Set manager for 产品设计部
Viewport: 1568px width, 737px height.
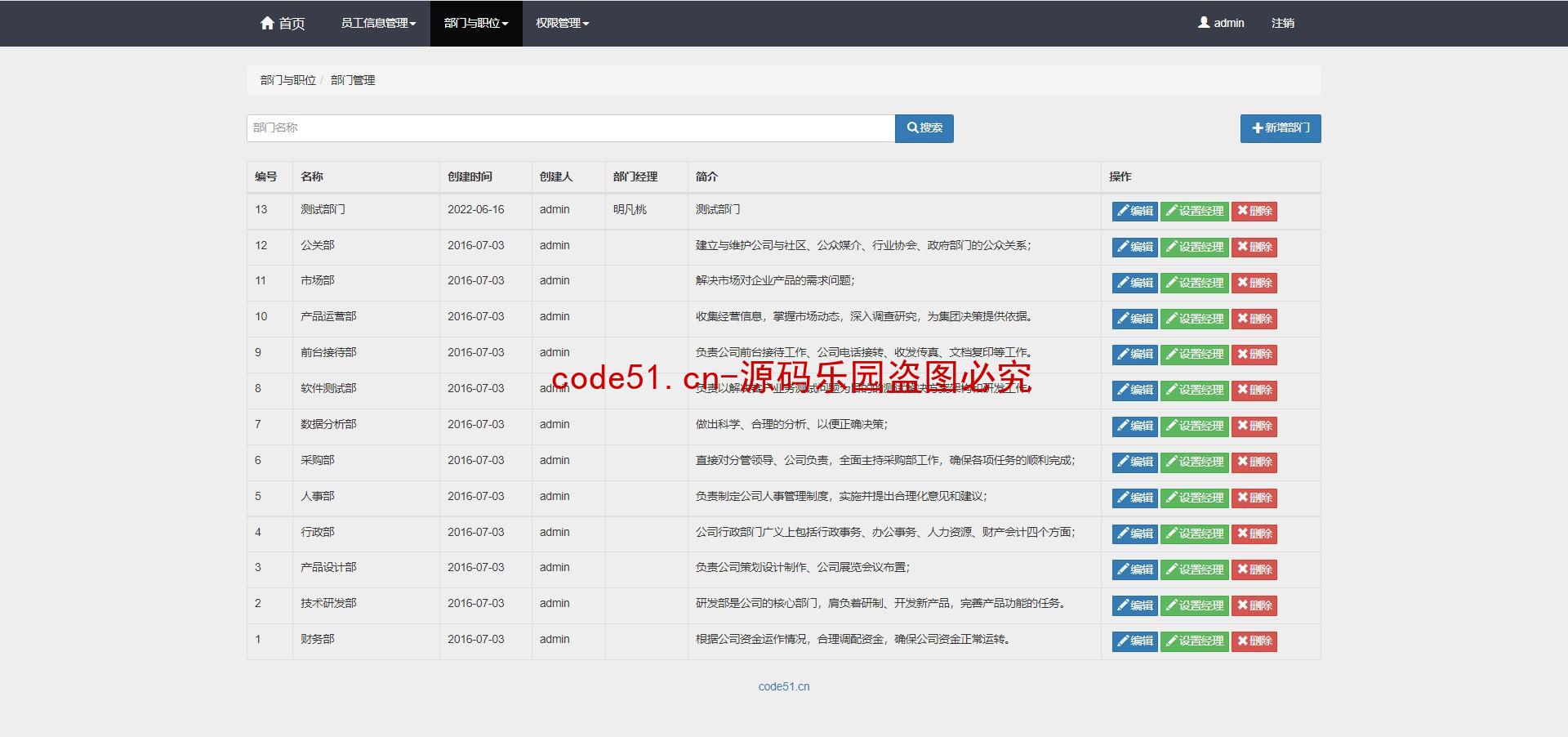tap(1195, 569)
